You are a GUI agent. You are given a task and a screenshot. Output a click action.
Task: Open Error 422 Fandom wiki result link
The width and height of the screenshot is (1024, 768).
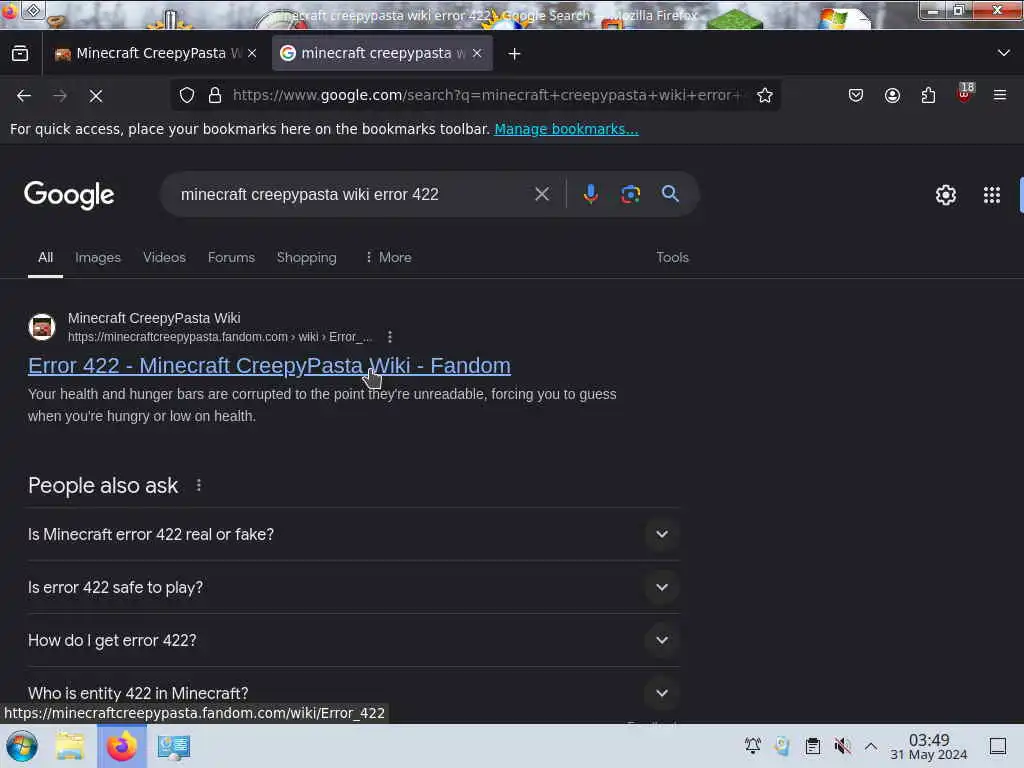tap(269, 366)
